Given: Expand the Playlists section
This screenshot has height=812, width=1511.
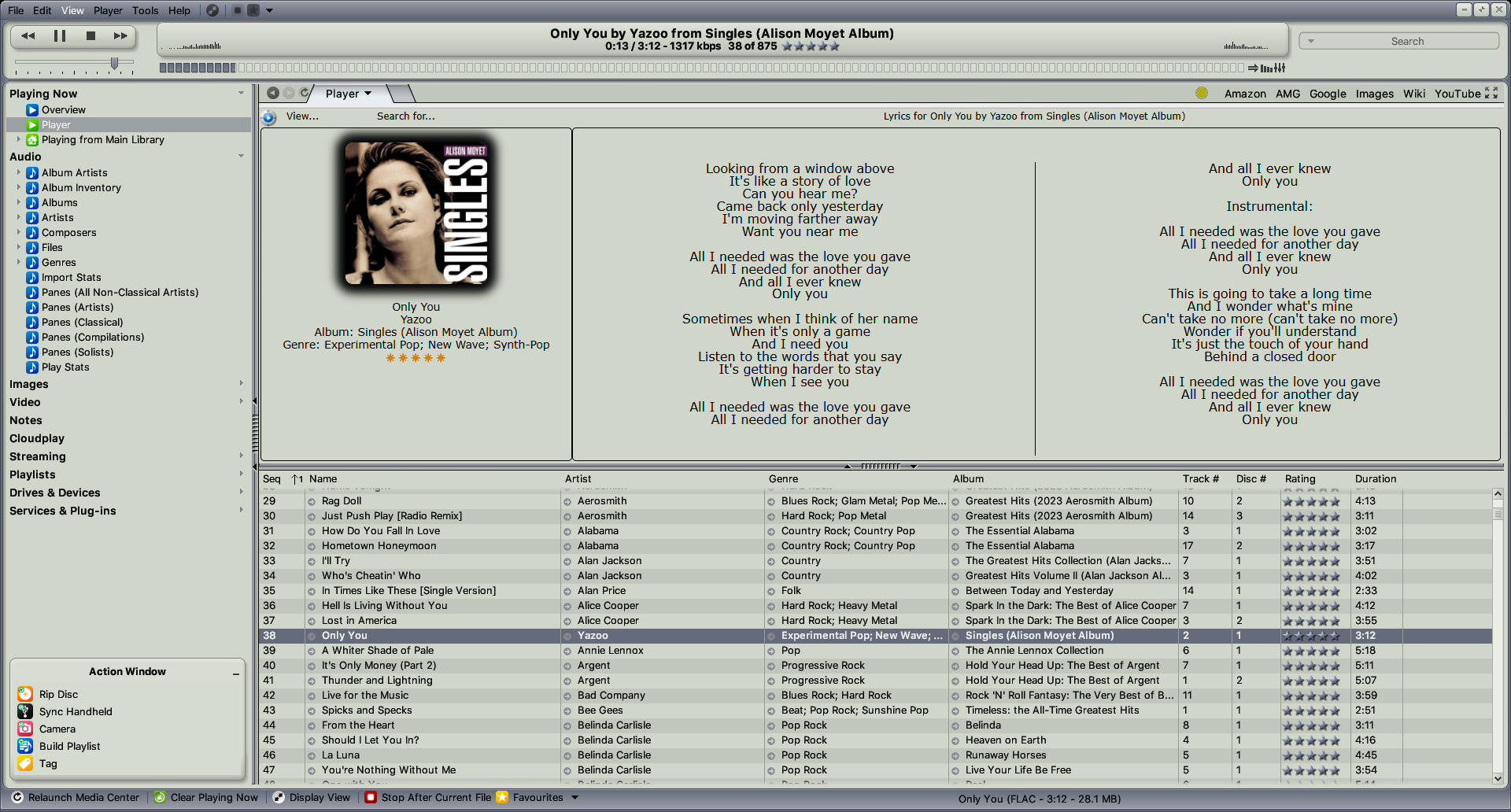Looking at the screenshot, I should [241, 474].
